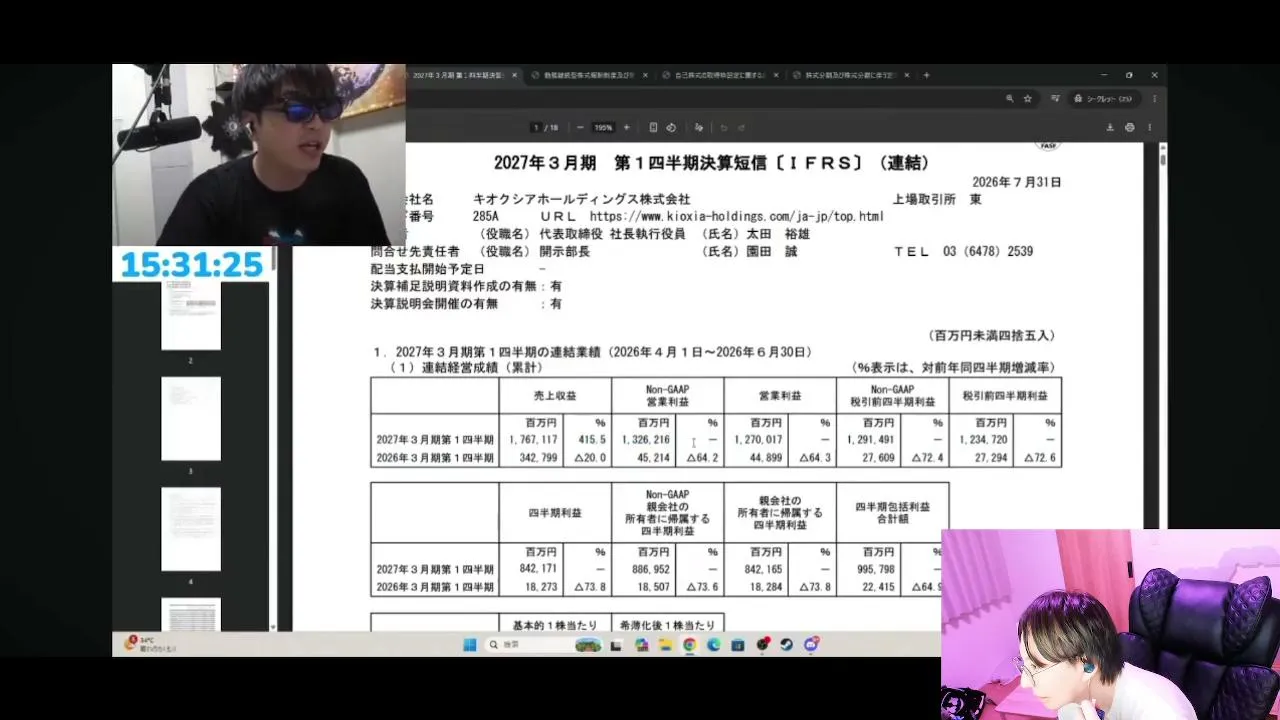Open a new browser tab
The height and width of the screenshot is (720, 1280).
coord(926,75)
